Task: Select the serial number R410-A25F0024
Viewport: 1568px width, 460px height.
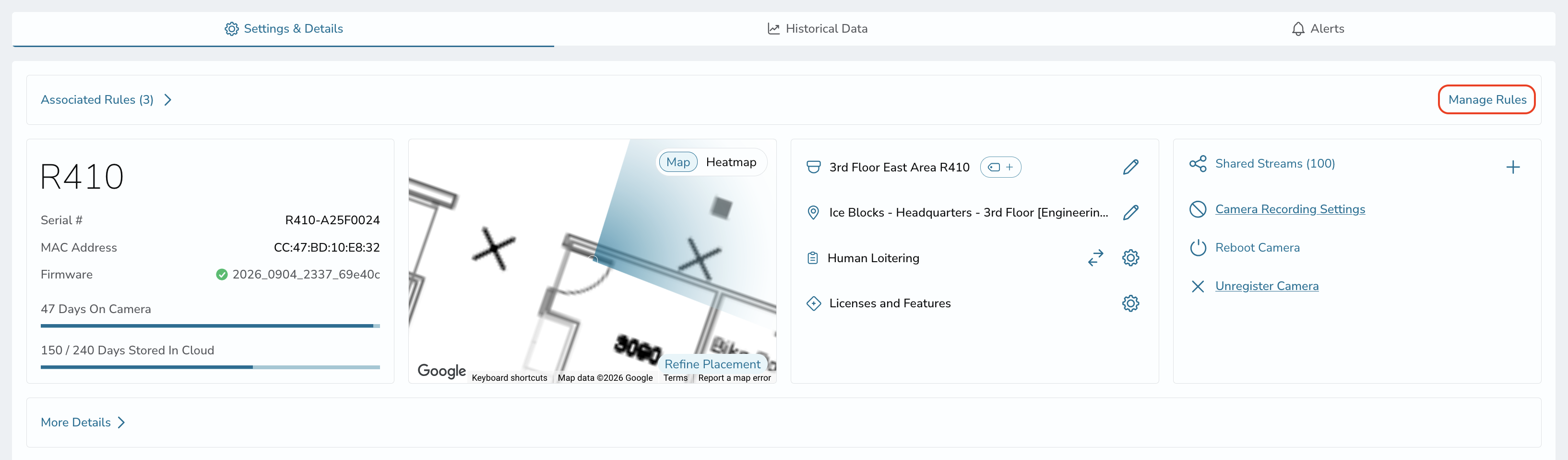Action: click(x=333, y=220)
